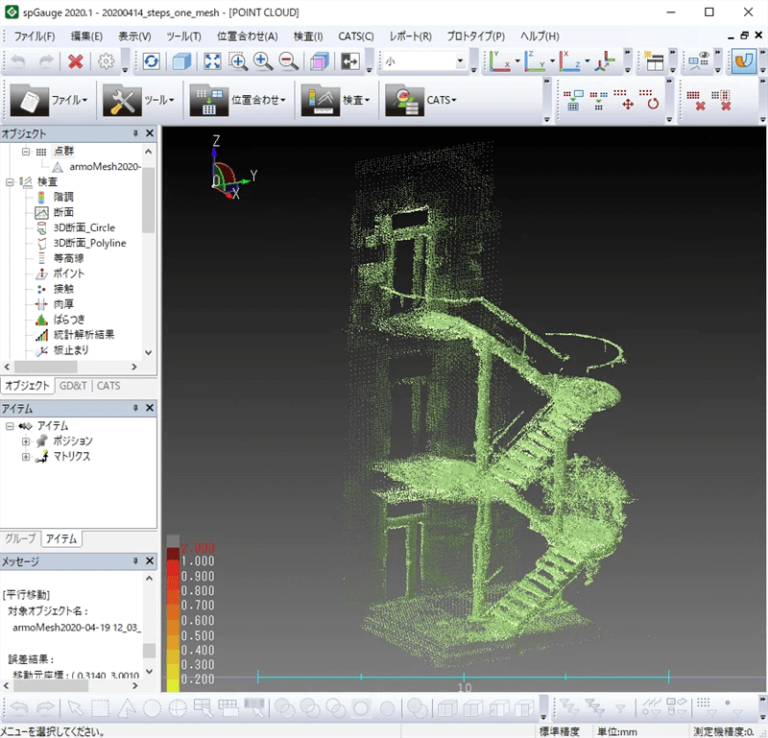The height and width of the screenshot is (738, 768).
Task: Select the 階調 inspection item
Action: click(62, 197)
